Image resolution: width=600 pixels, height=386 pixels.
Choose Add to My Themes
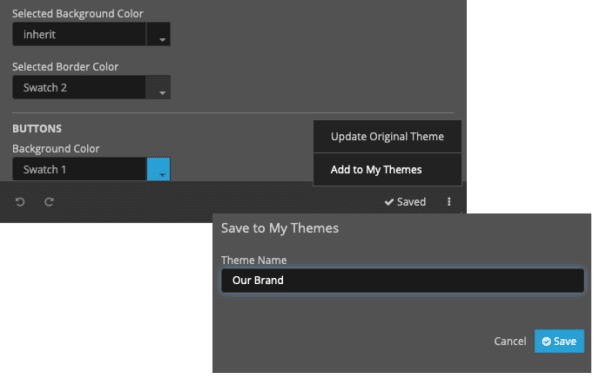point(387,169)
